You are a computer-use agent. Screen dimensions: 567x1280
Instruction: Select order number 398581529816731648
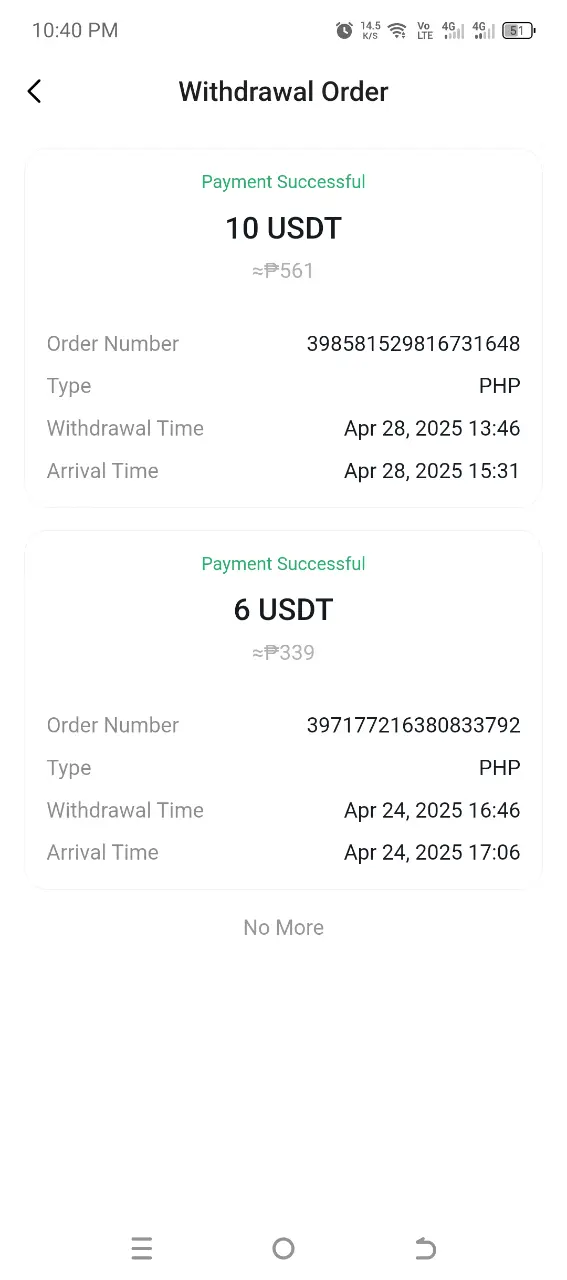(x=413, y=344)
